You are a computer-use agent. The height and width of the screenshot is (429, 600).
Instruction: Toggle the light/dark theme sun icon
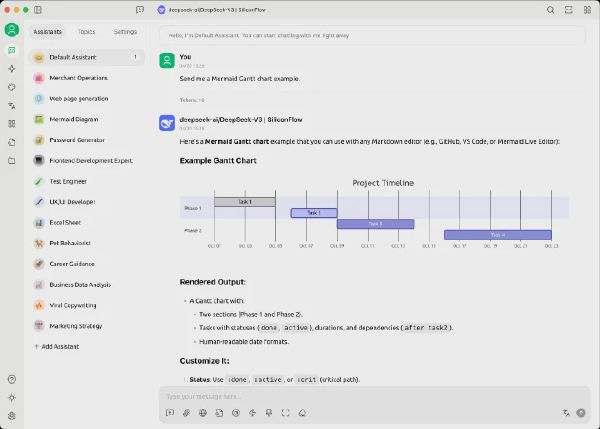12,398
